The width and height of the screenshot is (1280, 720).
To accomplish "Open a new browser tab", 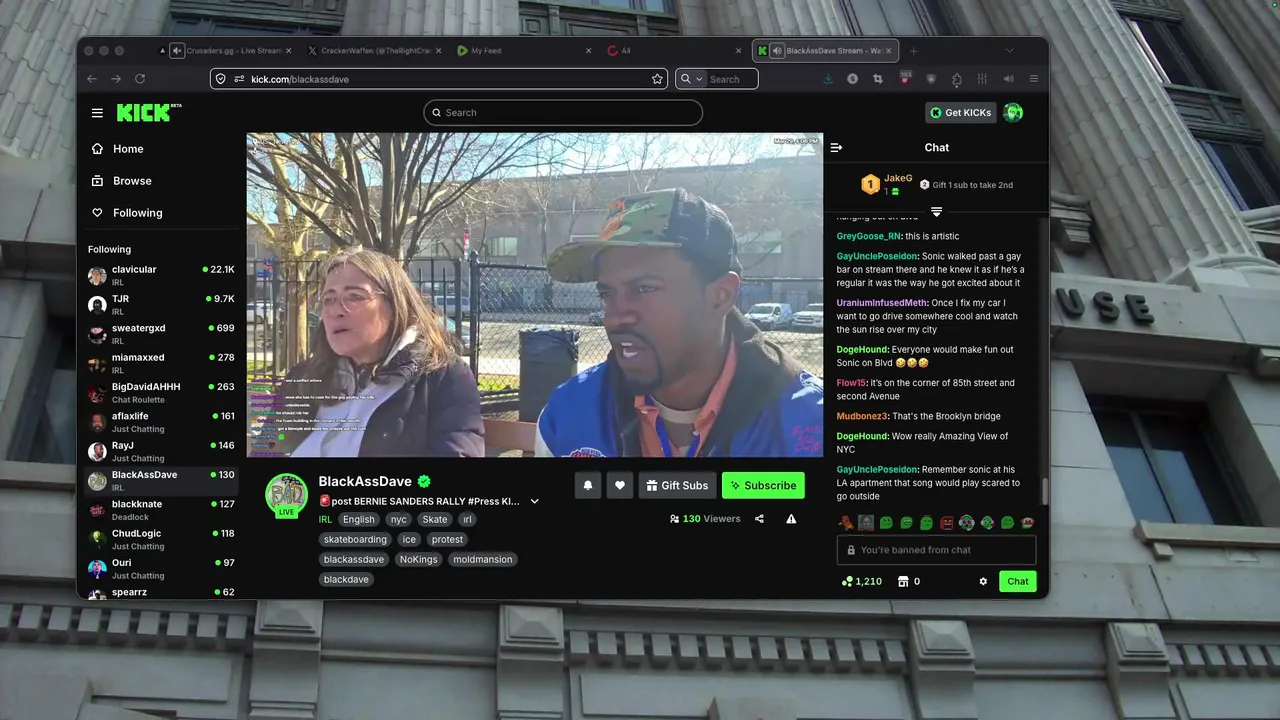I will (913, 51).
